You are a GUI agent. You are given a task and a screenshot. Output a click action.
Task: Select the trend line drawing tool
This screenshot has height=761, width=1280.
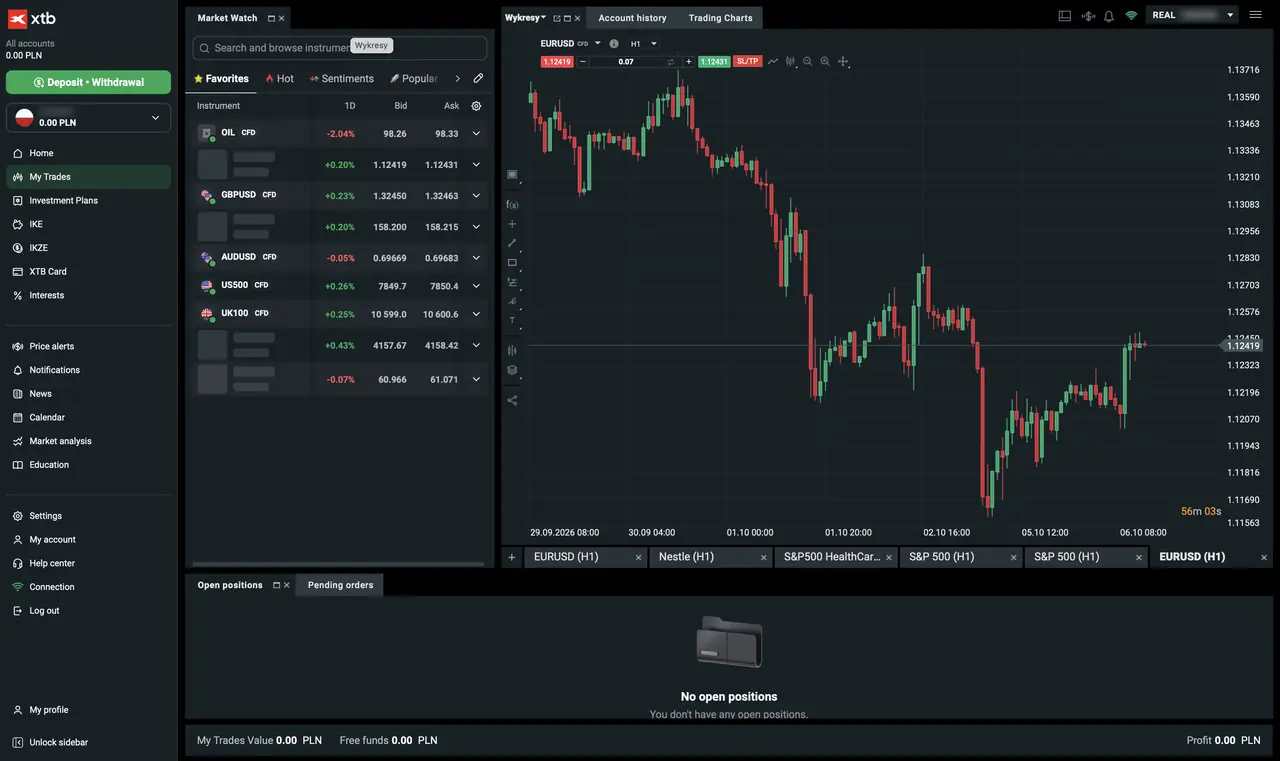(x=512, y=243)
